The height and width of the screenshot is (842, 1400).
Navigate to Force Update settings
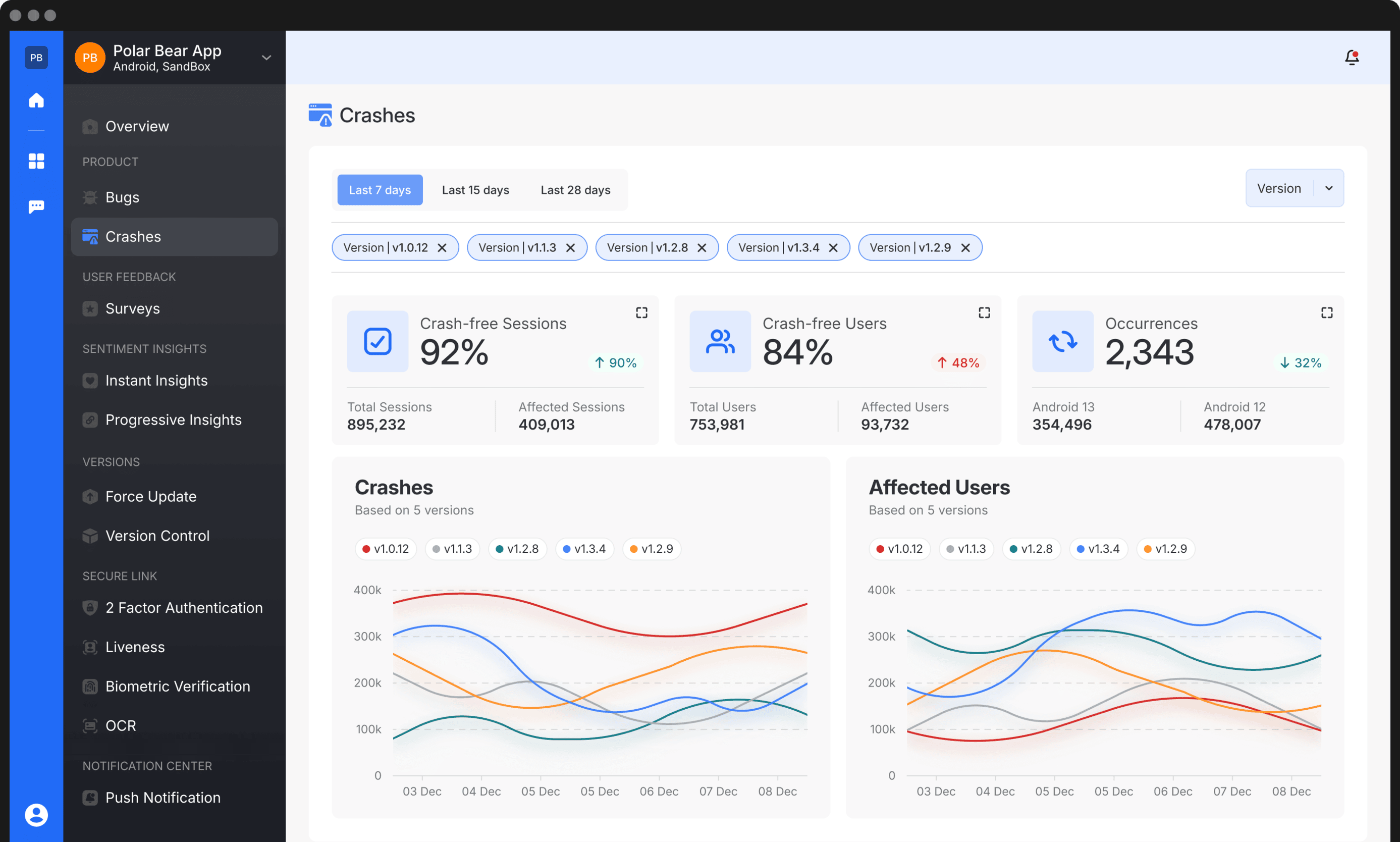[x=150, y=496]
